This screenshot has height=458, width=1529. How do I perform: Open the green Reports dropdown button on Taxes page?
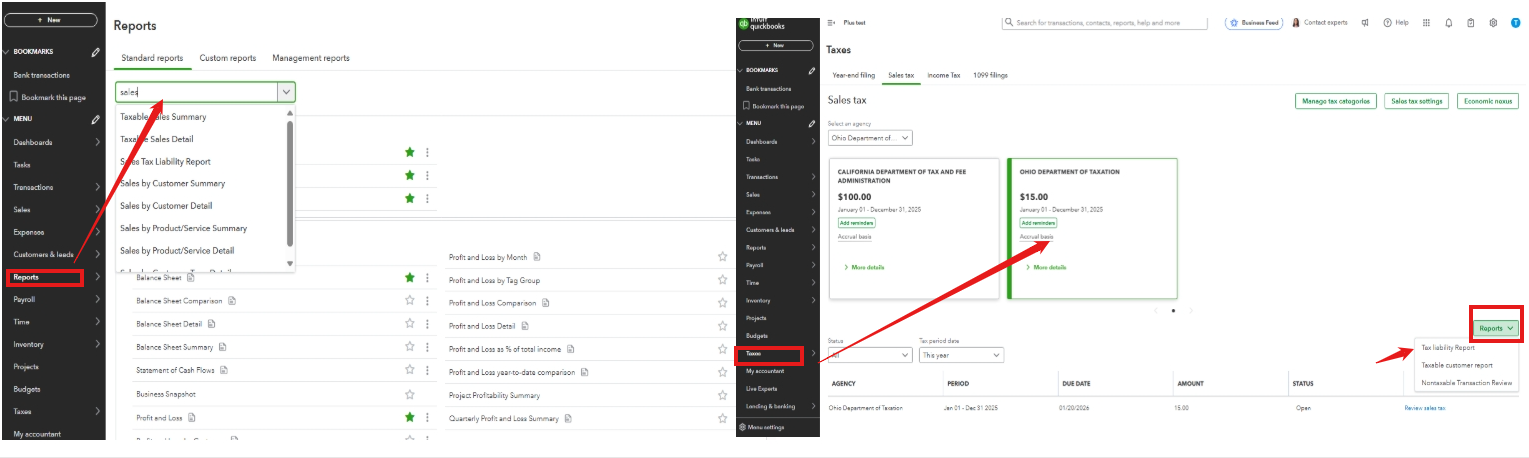pos(1496,328)
